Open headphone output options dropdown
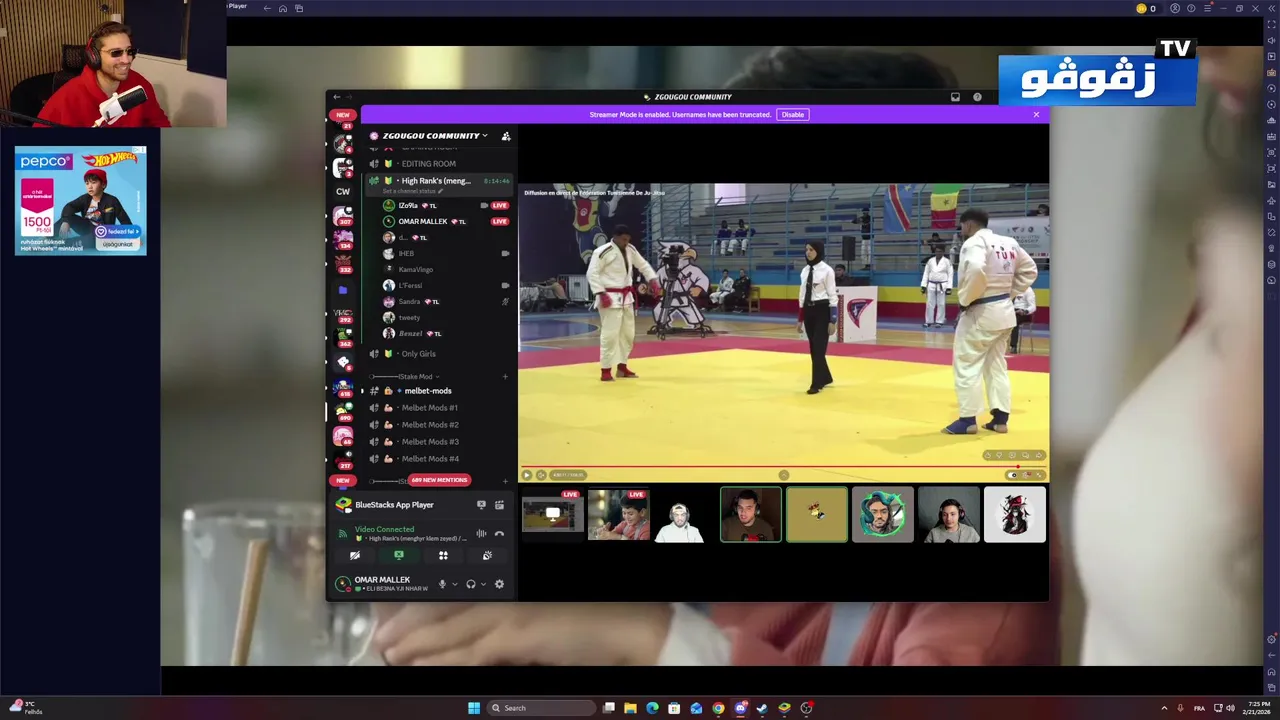The height and width of the screenshot is (720, 1280). [484, 584]
